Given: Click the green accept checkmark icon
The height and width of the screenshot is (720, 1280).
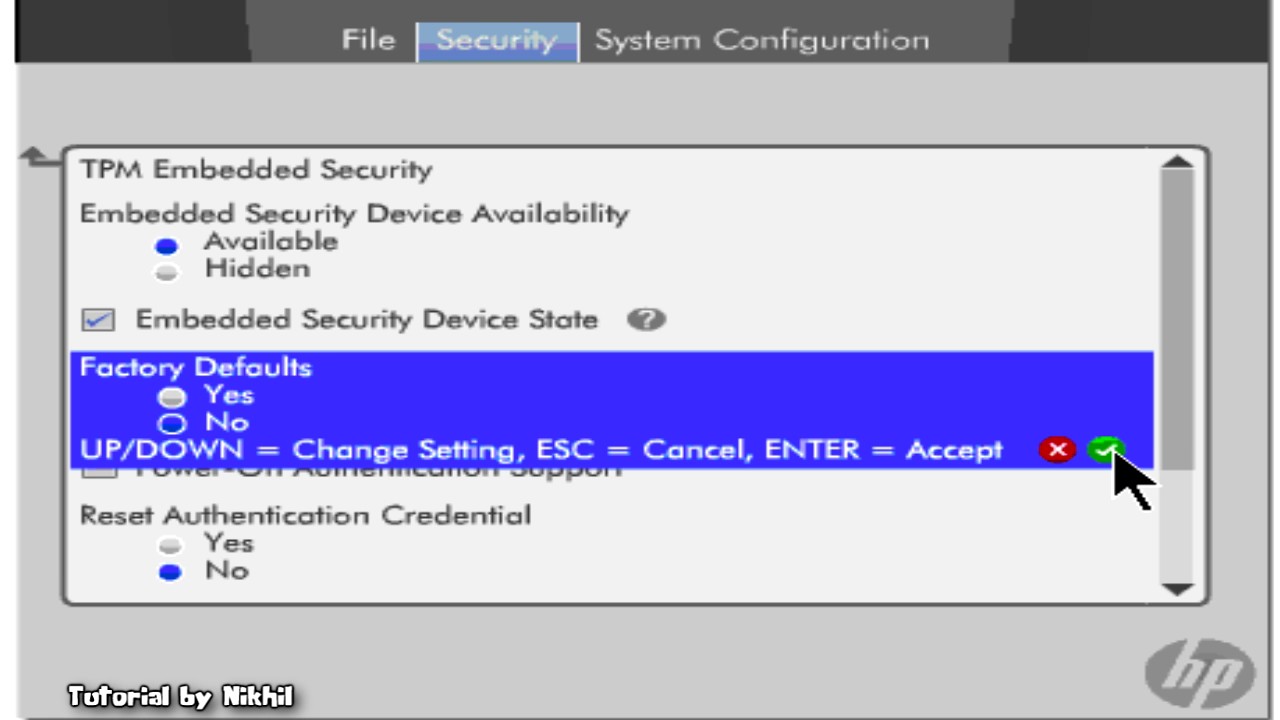Looking at the screenshot, I should click(x=1105, y=450).
